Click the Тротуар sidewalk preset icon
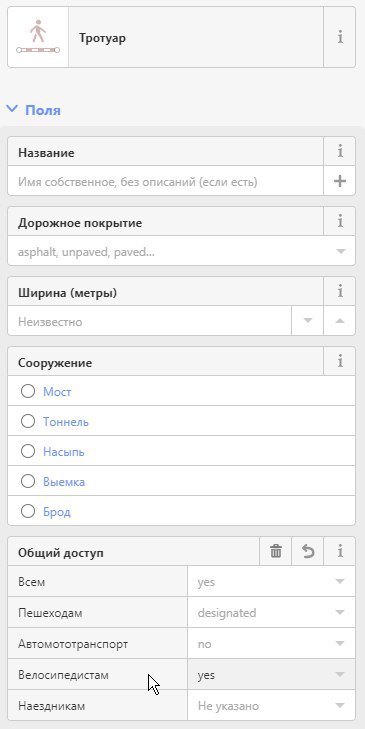365x729 pixels. point(38,37)
